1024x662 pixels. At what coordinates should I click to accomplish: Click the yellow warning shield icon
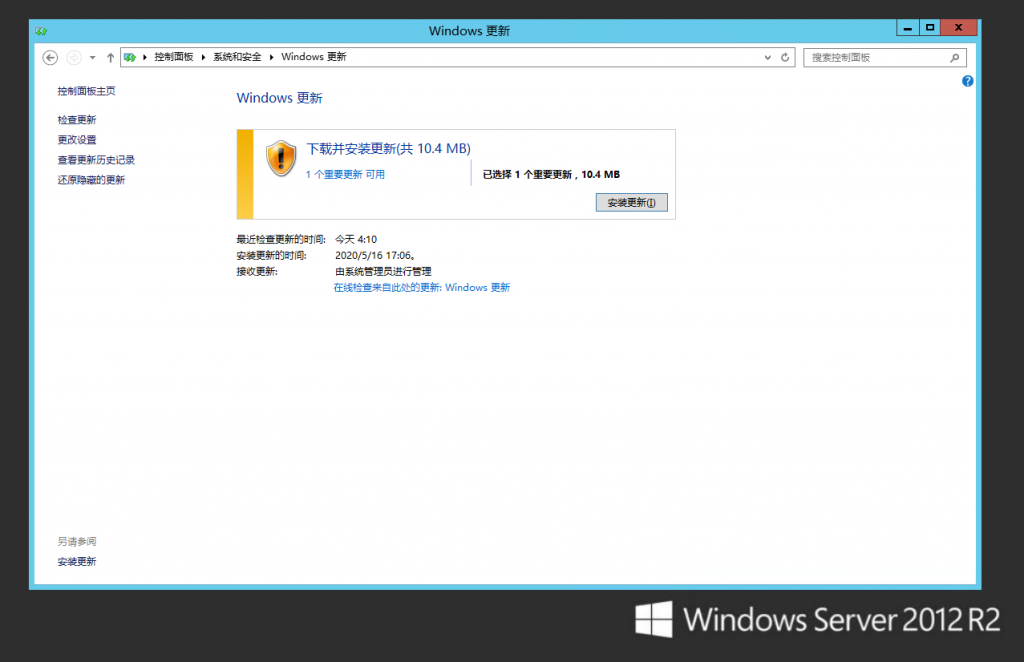pyautogui.click(x=282, y=158)
